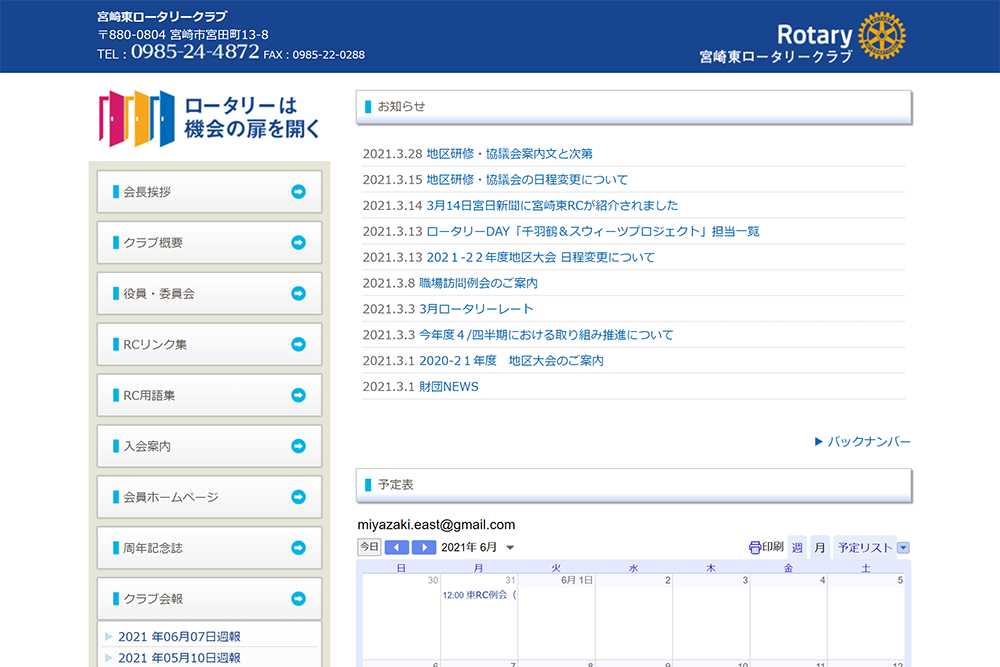Screen dimensions: 1000x667
Task: Open 2021年06月07日週報 bulletin
Action: pyautogui.click(x=179, y=636)
